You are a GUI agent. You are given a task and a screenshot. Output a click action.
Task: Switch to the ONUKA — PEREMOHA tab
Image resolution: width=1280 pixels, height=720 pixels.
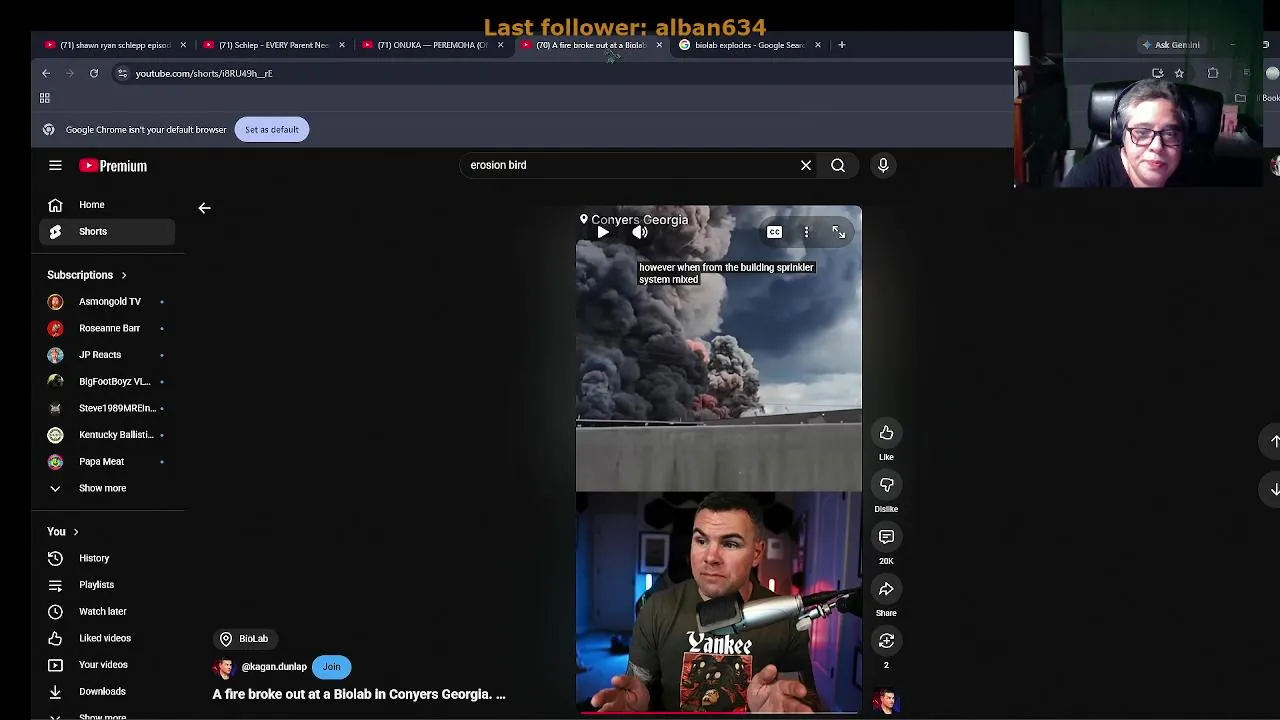[430, 45]
